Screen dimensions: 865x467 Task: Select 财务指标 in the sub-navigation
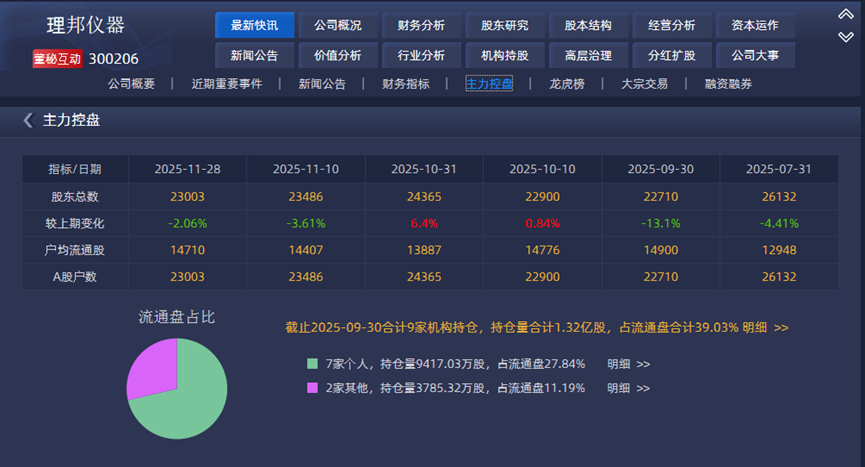coord(405,84)
